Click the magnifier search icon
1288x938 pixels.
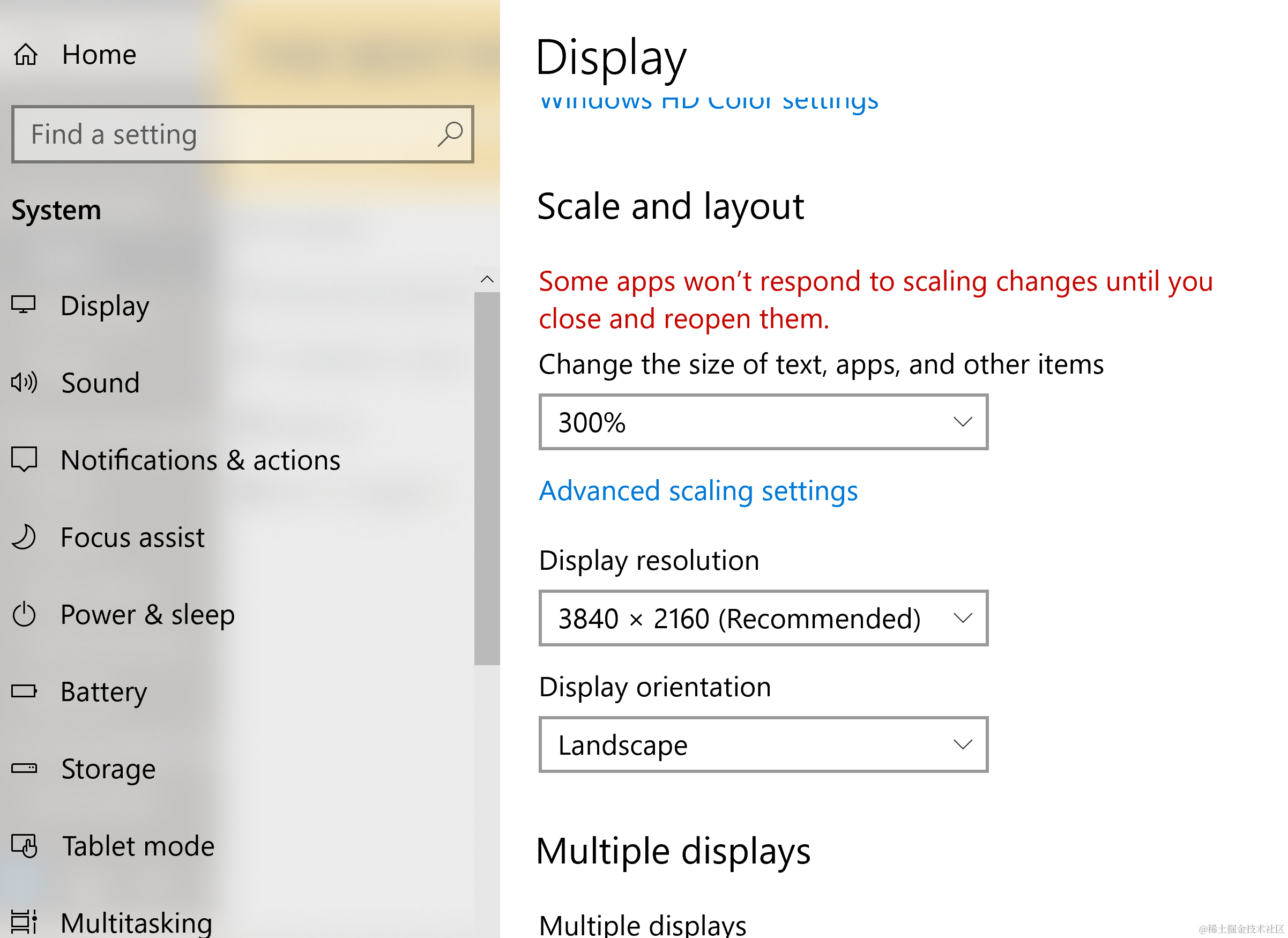(x=450, y=135)
